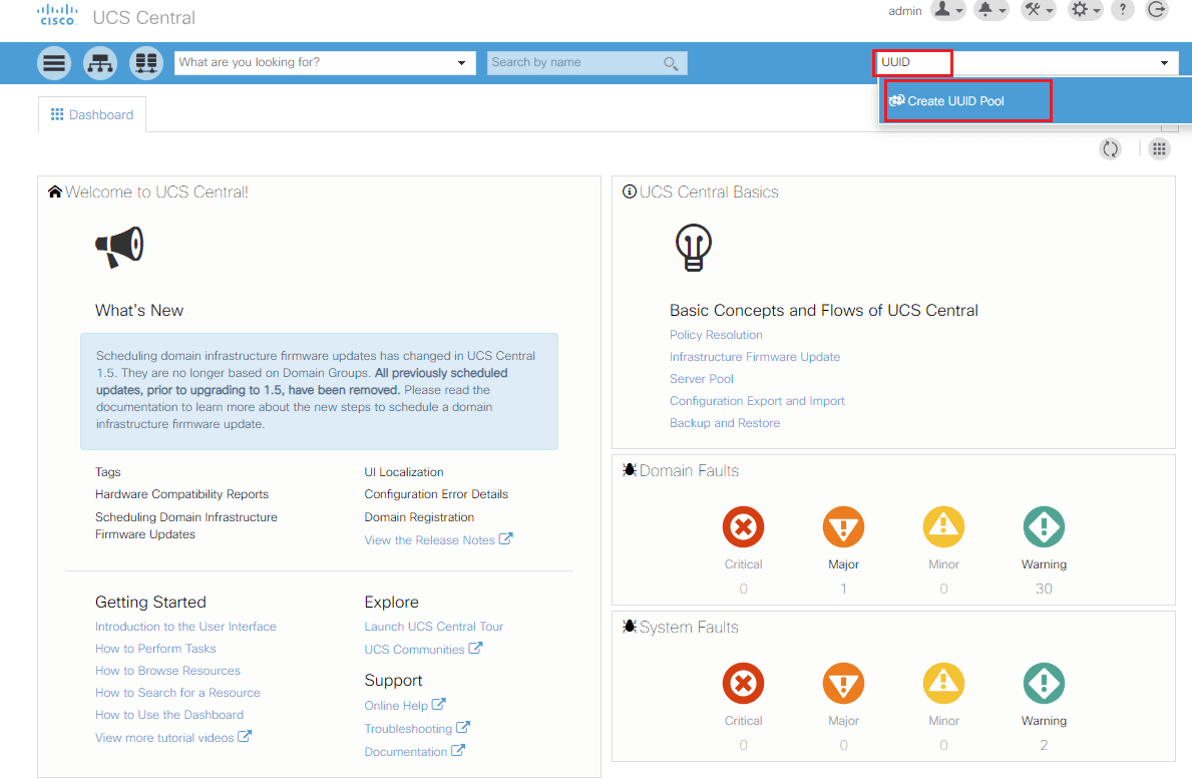
Task: Open How to Browse Resources link
Action: coord(167,670)
